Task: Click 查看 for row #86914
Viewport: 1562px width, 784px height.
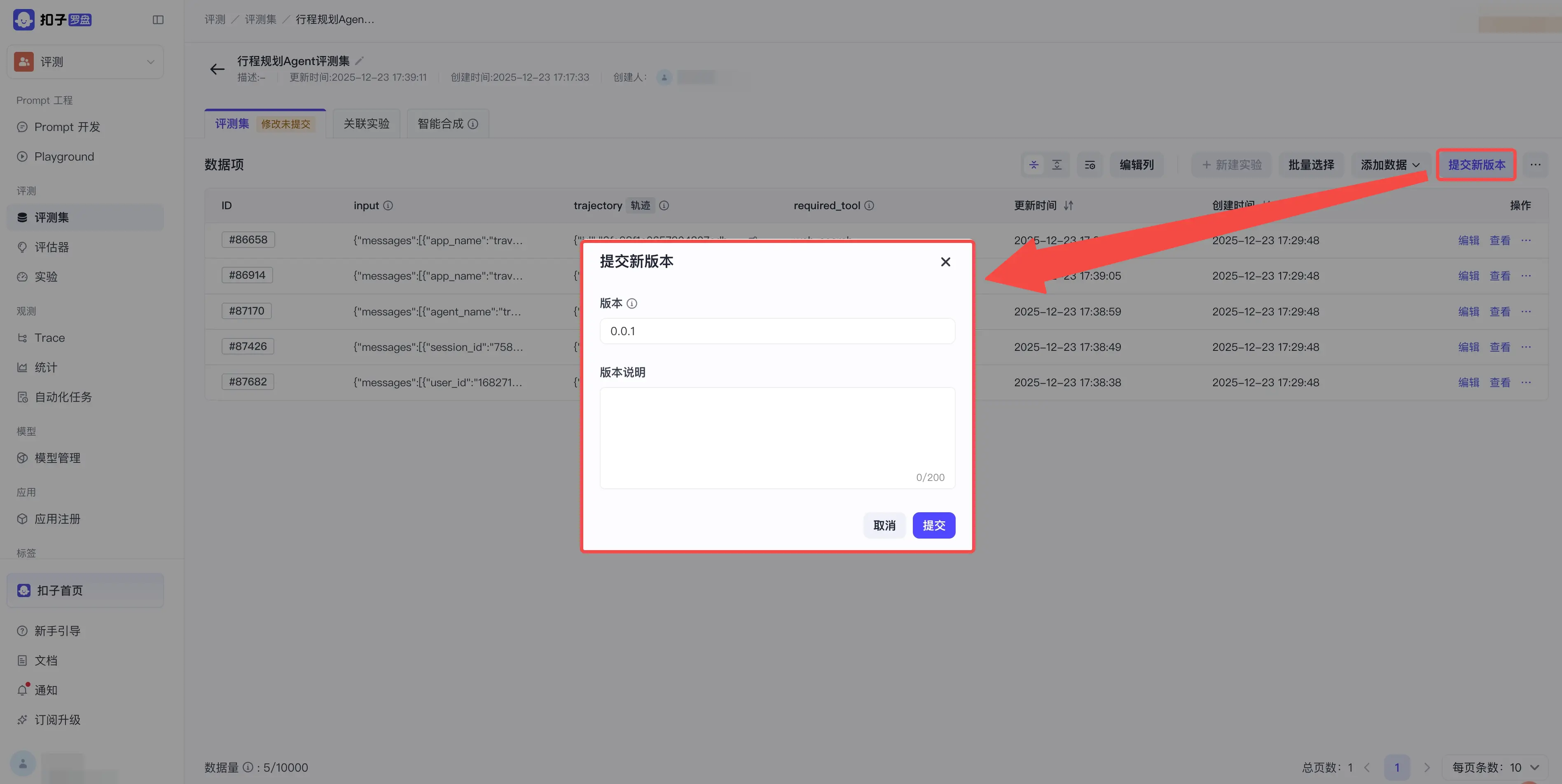Action: click(x=1500, y=276)
